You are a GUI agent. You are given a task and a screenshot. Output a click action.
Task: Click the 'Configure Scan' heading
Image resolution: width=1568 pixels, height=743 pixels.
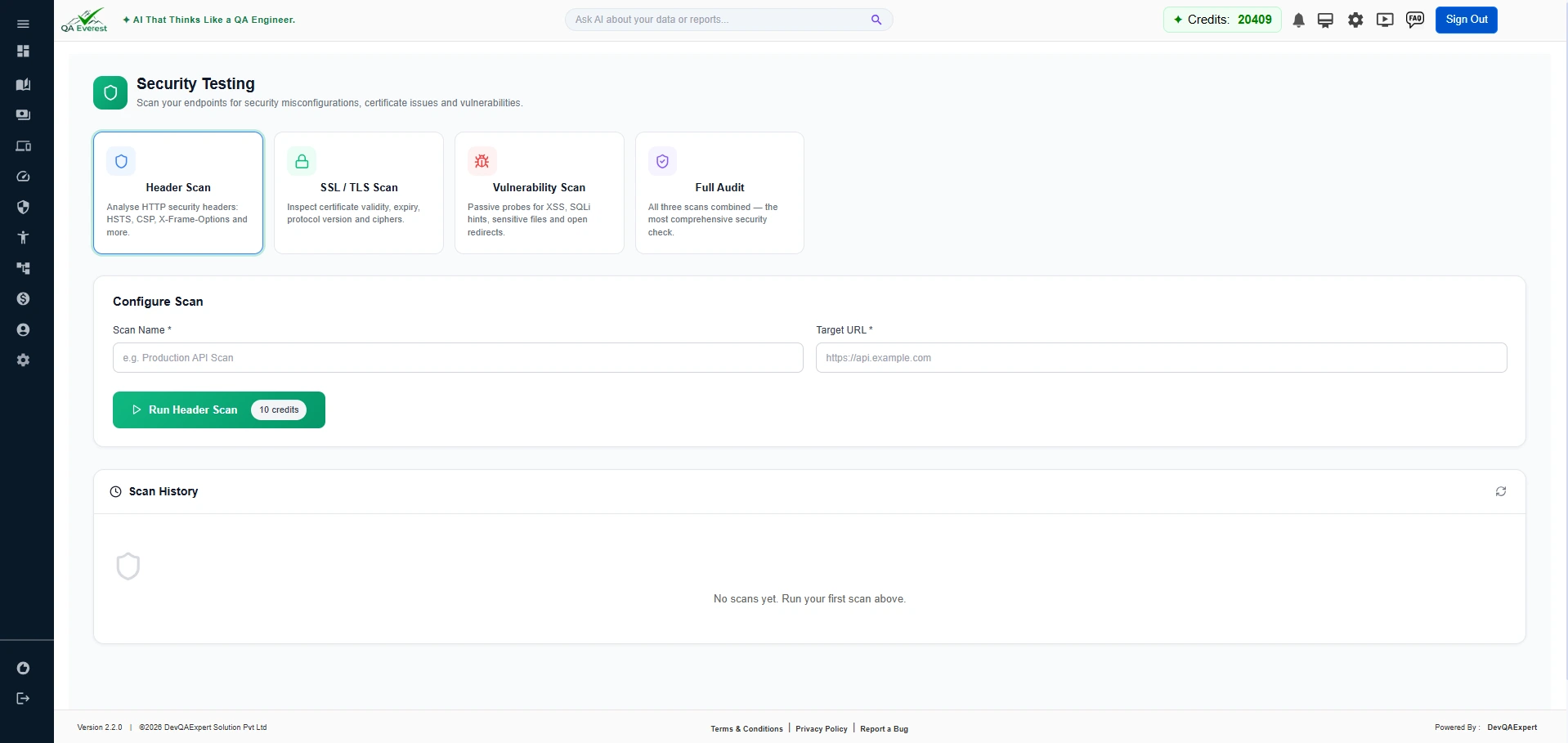coord(158,302)
